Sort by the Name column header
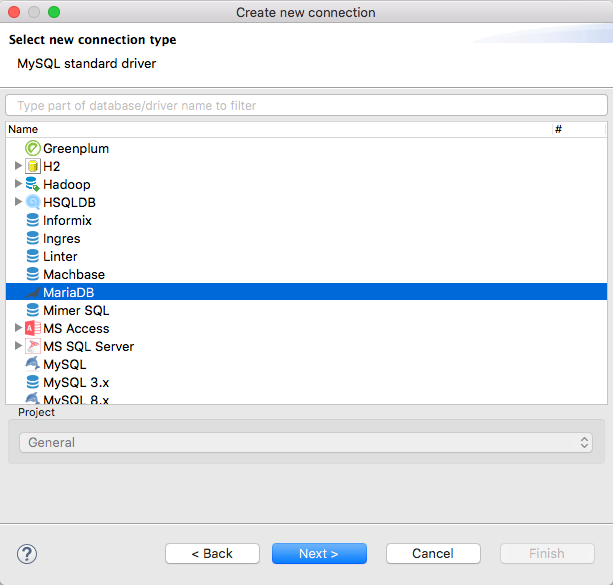This screenshot has width=613, height=585. point(279,129)
